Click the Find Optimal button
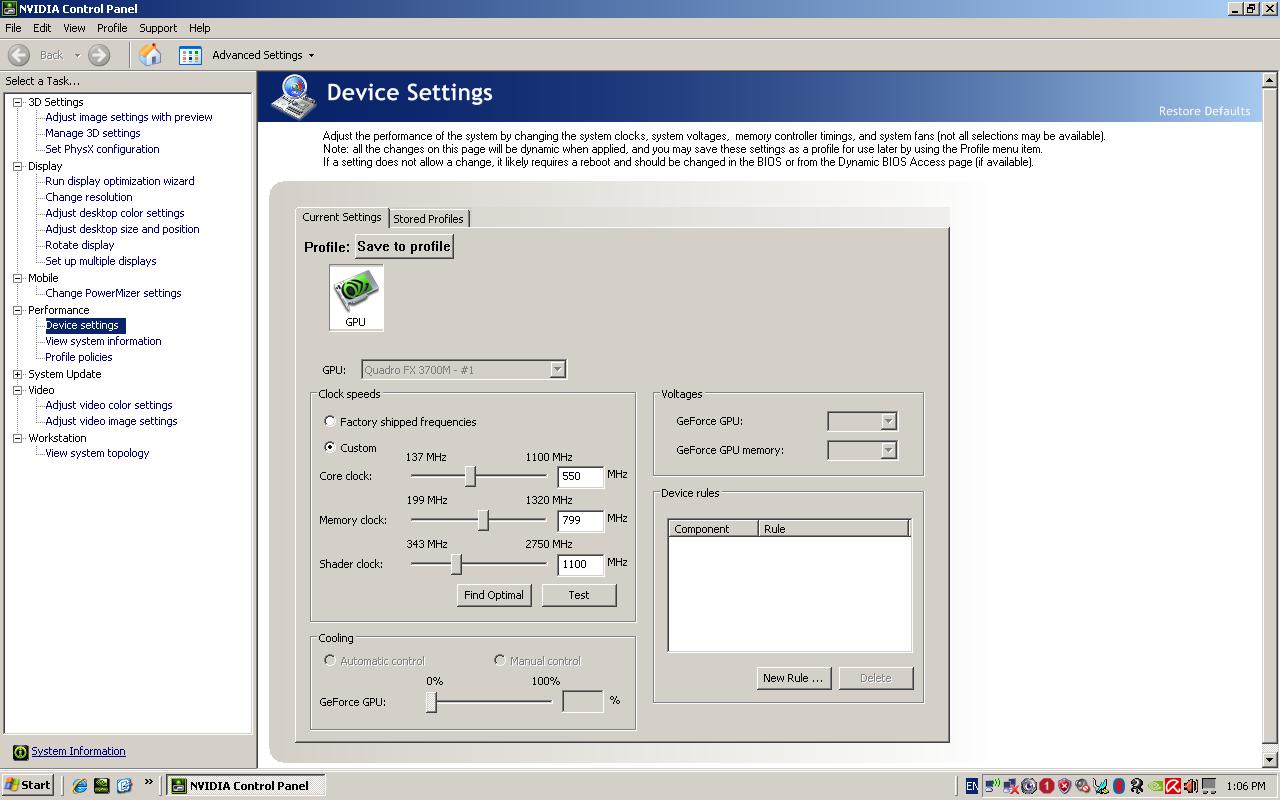 [x=494, y=595]
